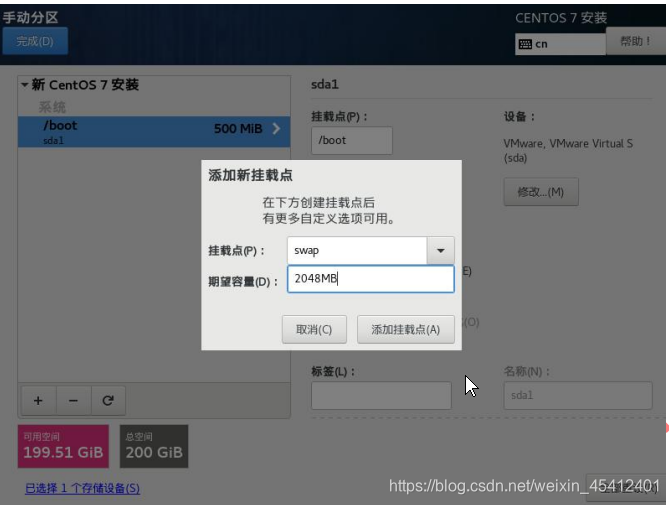Click the sda1 heading on right panel
This screenshot has width=669, height=505.
coord(325,84)
